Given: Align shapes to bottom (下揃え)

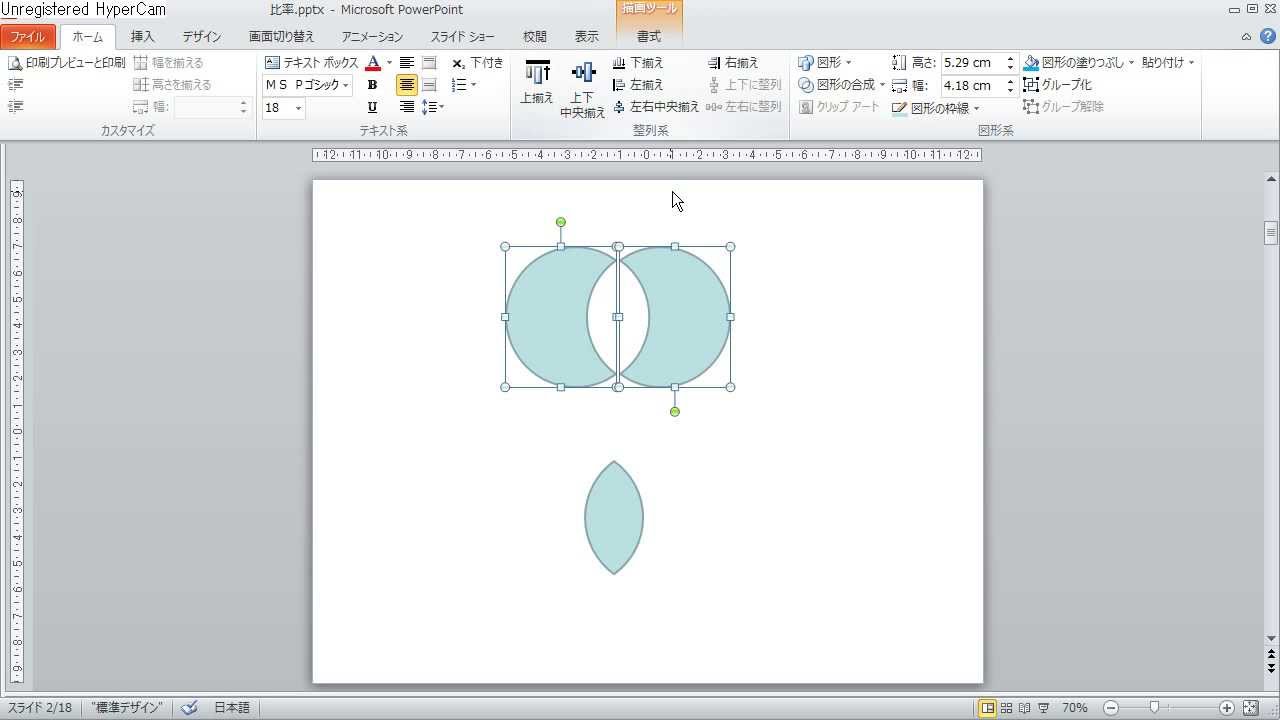Looking at the screenshot, I should coord(638,63).
